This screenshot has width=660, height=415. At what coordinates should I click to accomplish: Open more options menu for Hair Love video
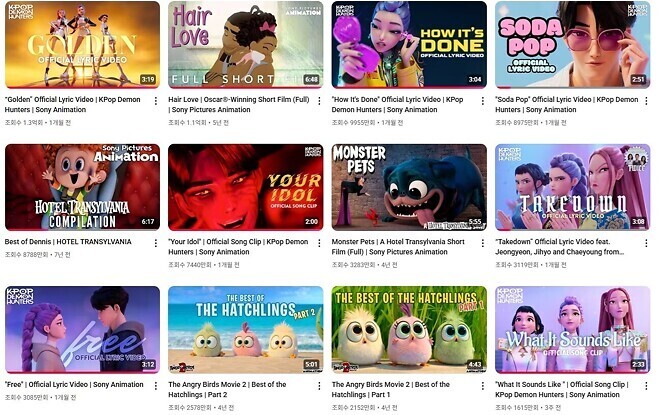point(319,101)
